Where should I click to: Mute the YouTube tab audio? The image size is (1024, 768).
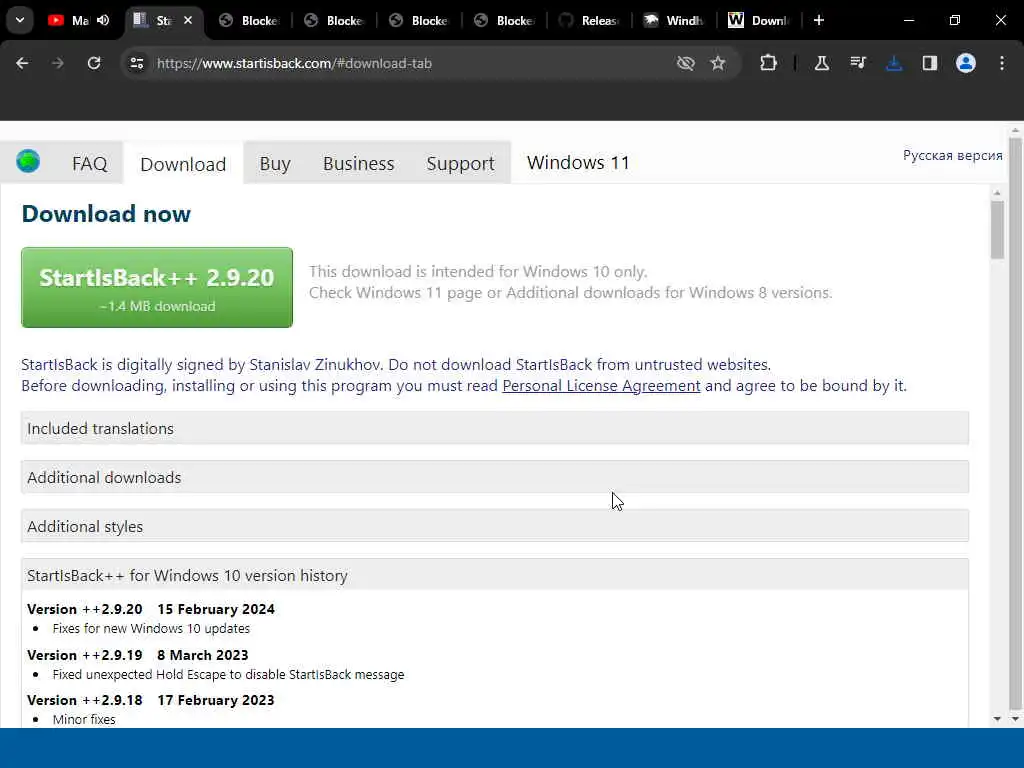point(103,20)
